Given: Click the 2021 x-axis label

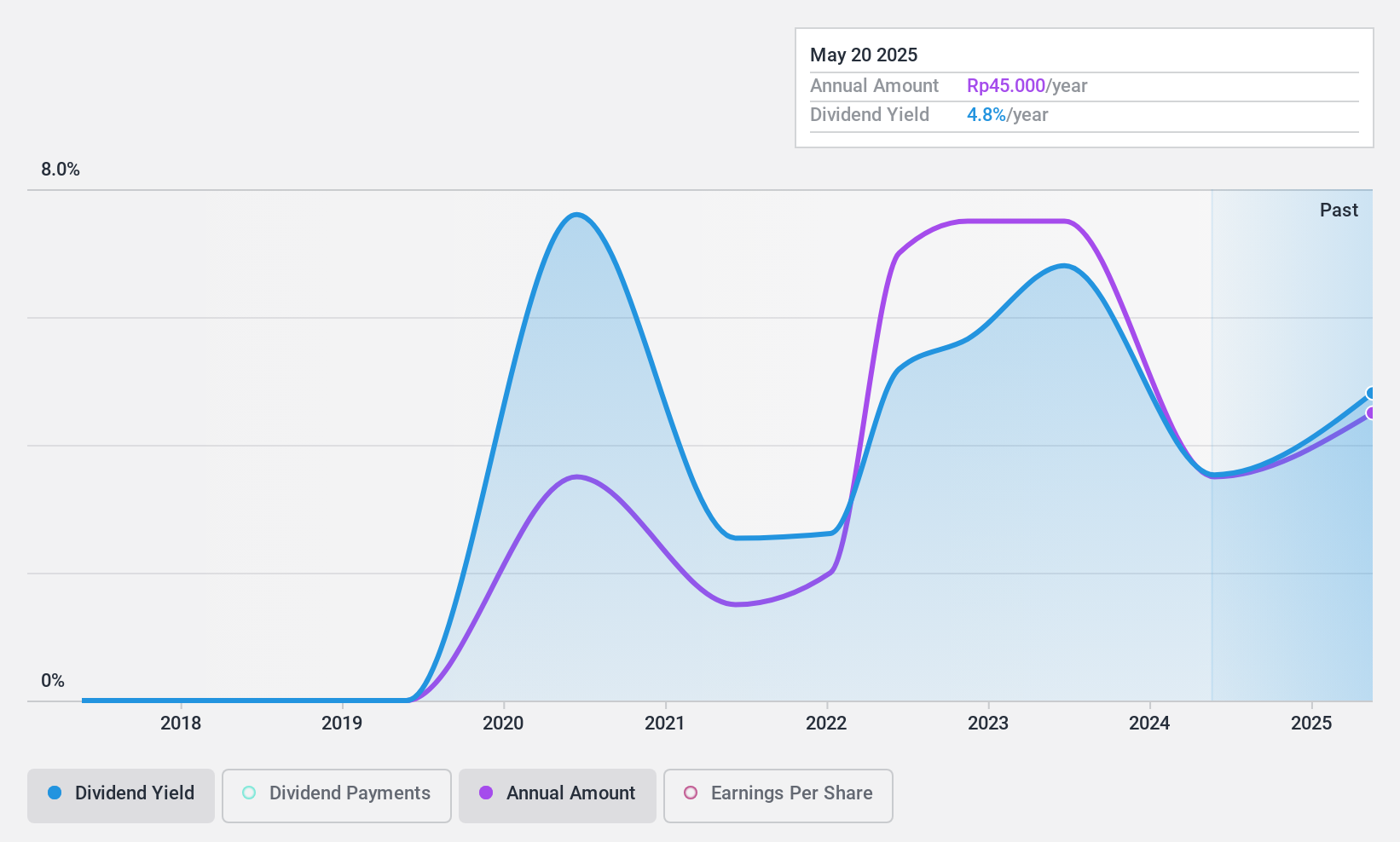Looking at the screenshot, I should [x=665, y=724].
